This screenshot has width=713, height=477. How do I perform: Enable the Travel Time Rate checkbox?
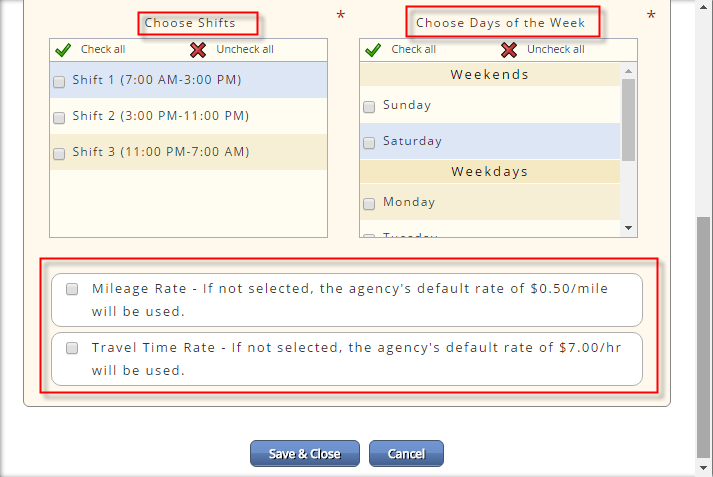pos(72,349)
